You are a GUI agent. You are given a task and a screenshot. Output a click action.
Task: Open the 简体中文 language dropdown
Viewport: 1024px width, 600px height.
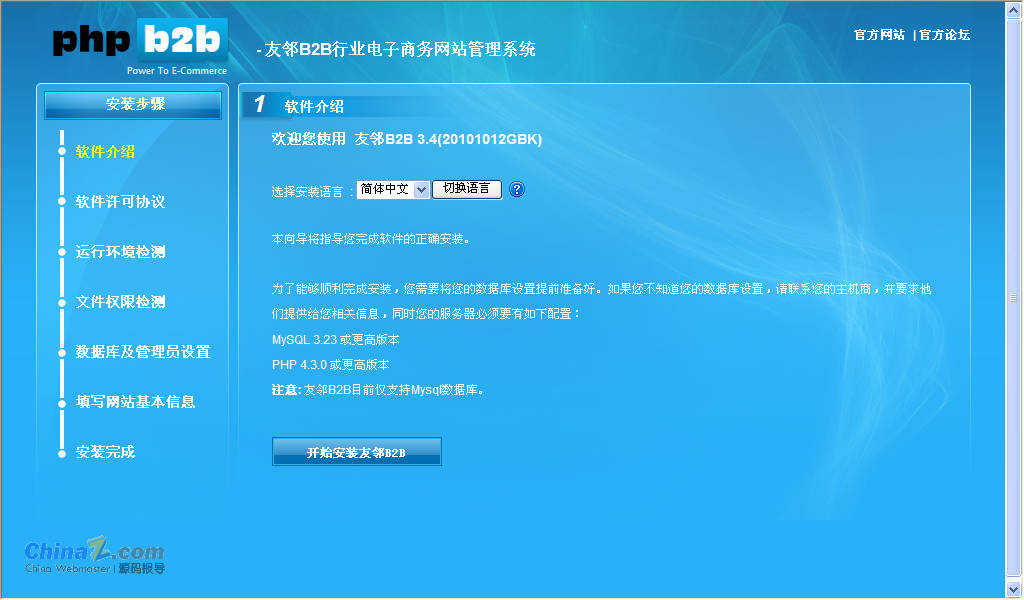click(392, 189)
